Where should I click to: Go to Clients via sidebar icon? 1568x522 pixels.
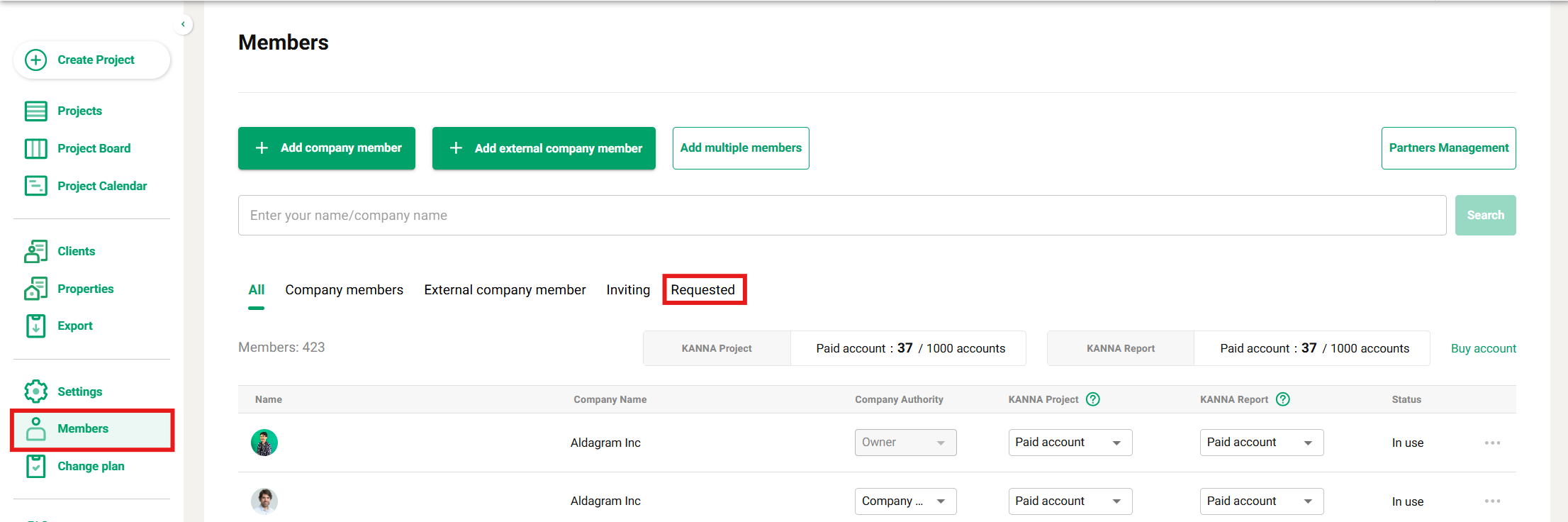point(36,251)
